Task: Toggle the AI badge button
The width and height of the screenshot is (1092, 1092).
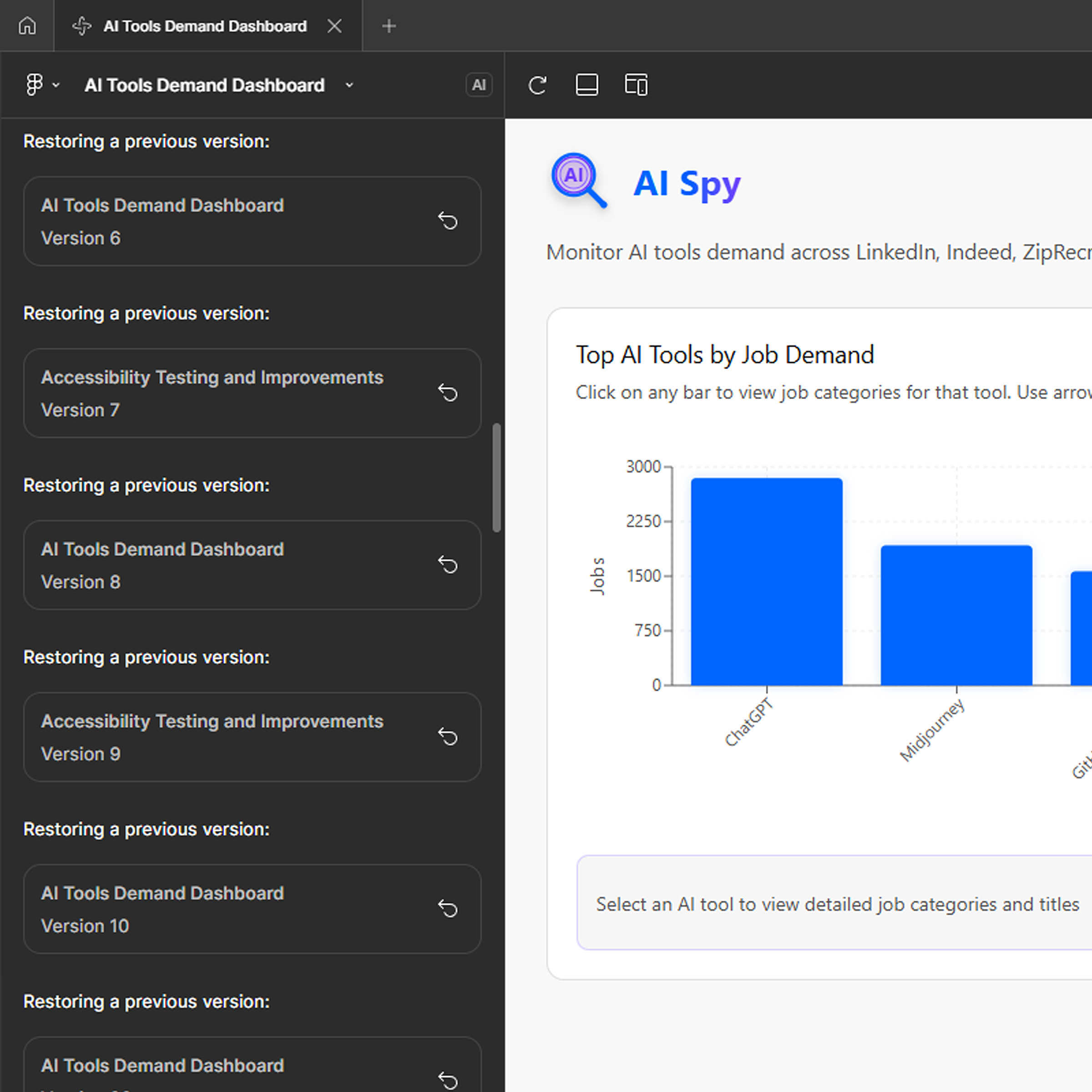Action: pos(479,86)
